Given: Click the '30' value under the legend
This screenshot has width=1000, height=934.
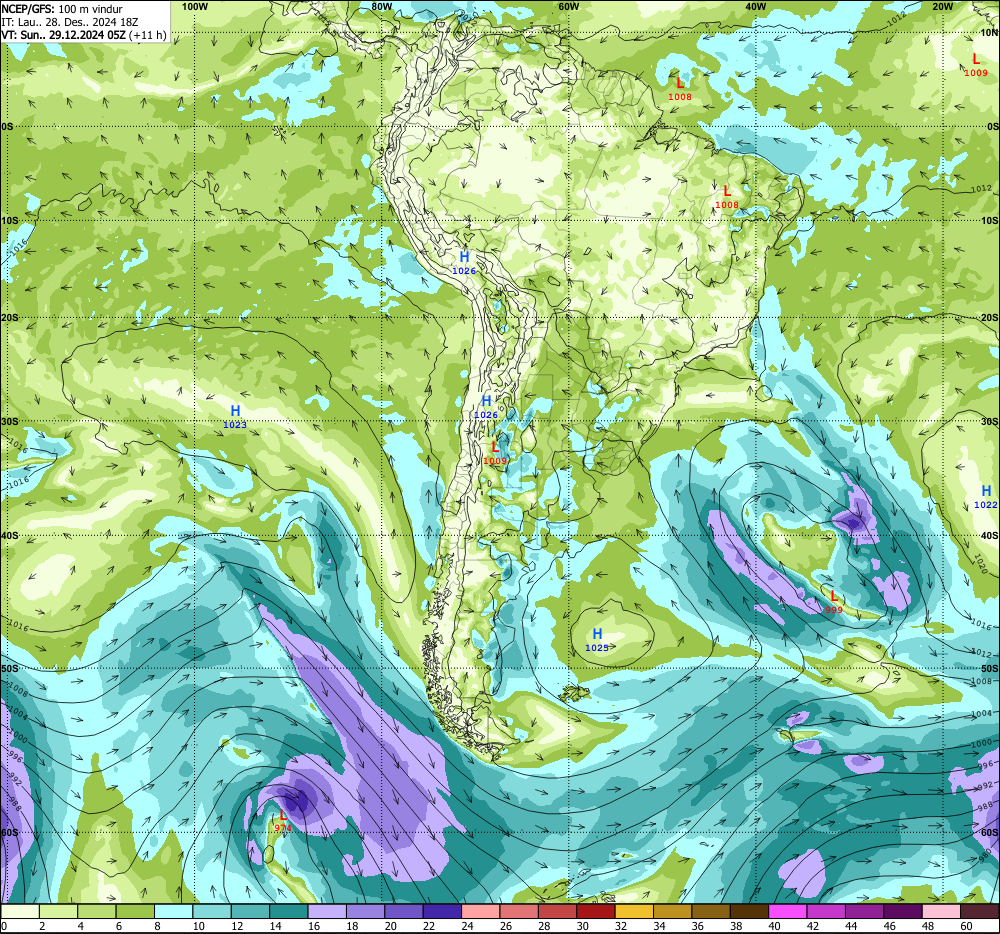Looking at the screenshot, I should pos(583,926).
